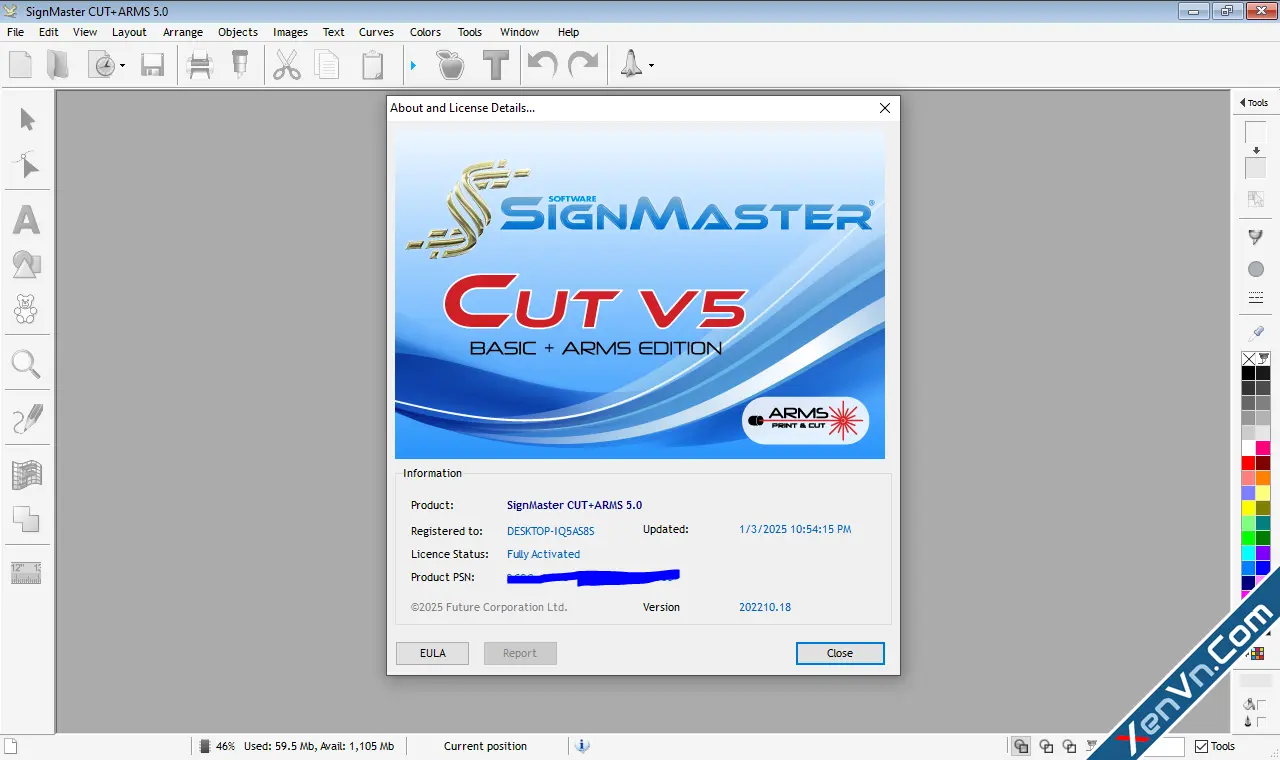Click the New document toolbar icon
This screenshot has width=1280, height=760.
(x=20, y=65)
